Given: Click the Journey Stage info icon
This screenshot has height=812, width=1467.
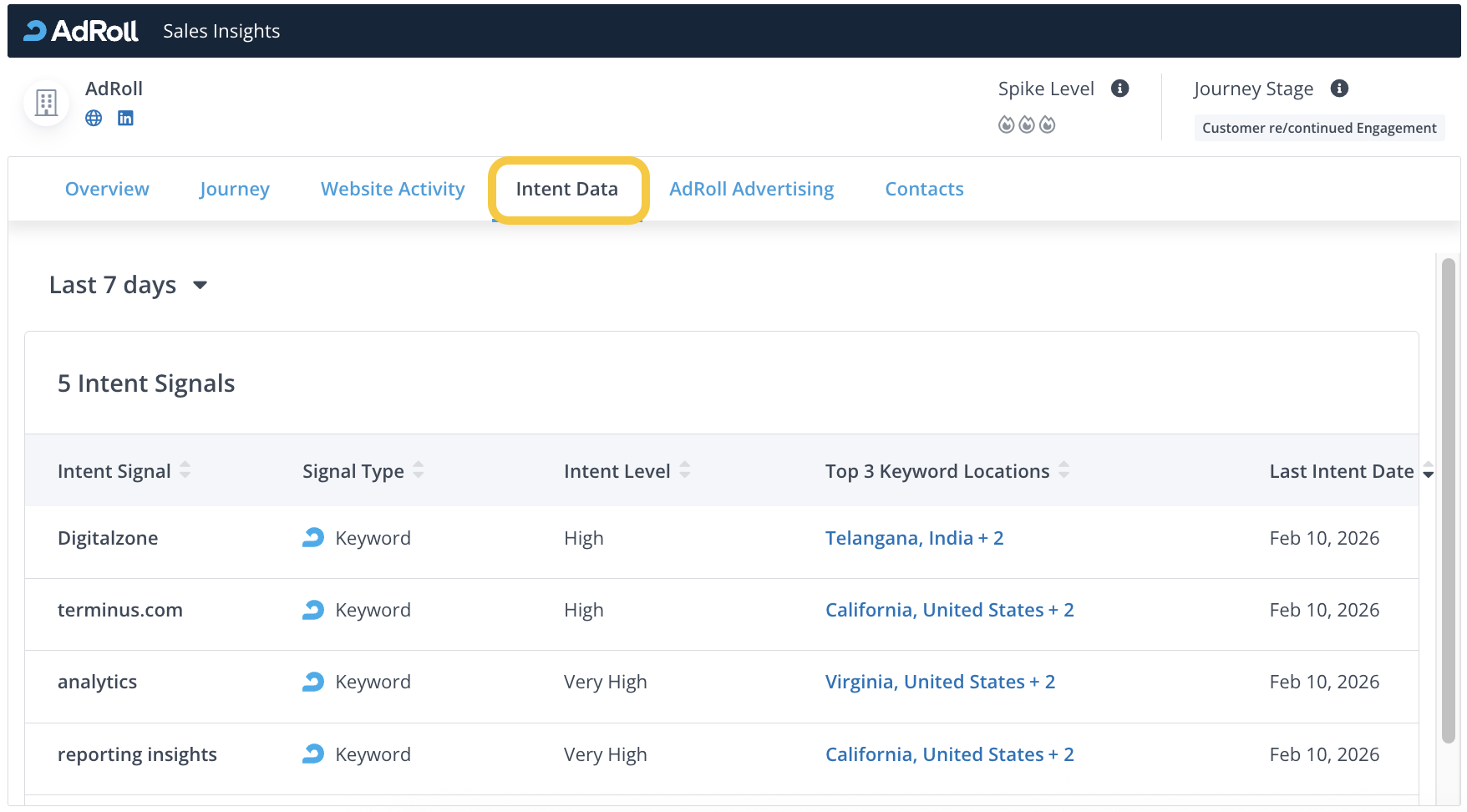Looking at the screenshot, I should click(x=1339, y=89).
